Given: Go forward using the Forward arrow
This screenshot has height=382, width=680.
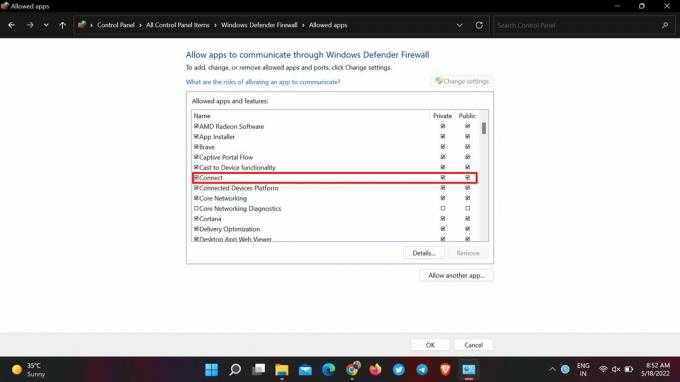Looking at the screenshot, I should click(x=29, y=25).
